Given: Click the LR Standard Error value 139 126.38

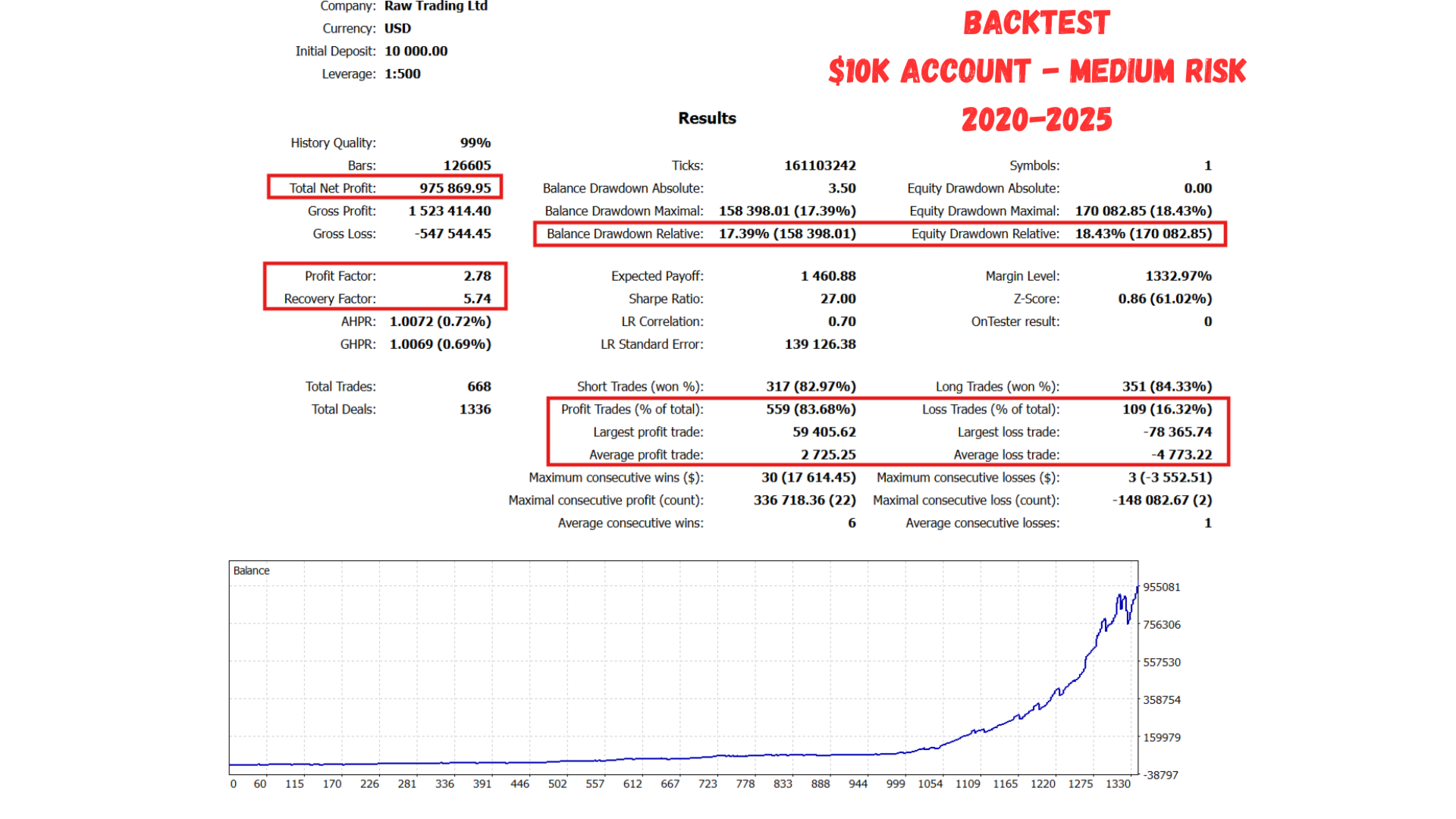Looking at the screenshot, I should (x=821, y=344).
